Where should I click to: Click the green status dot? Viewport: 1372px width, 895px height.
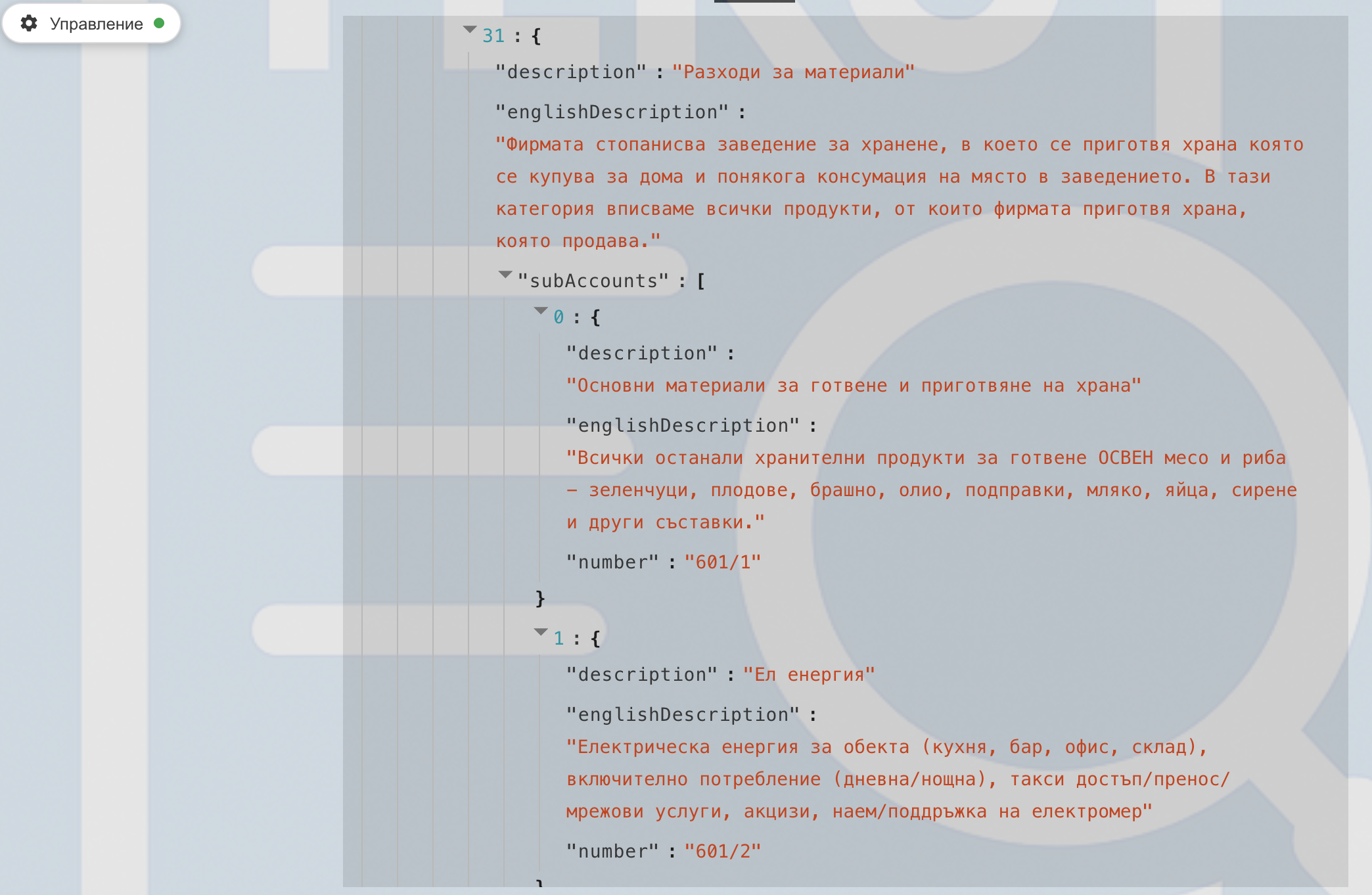click(x=159, y=23)
